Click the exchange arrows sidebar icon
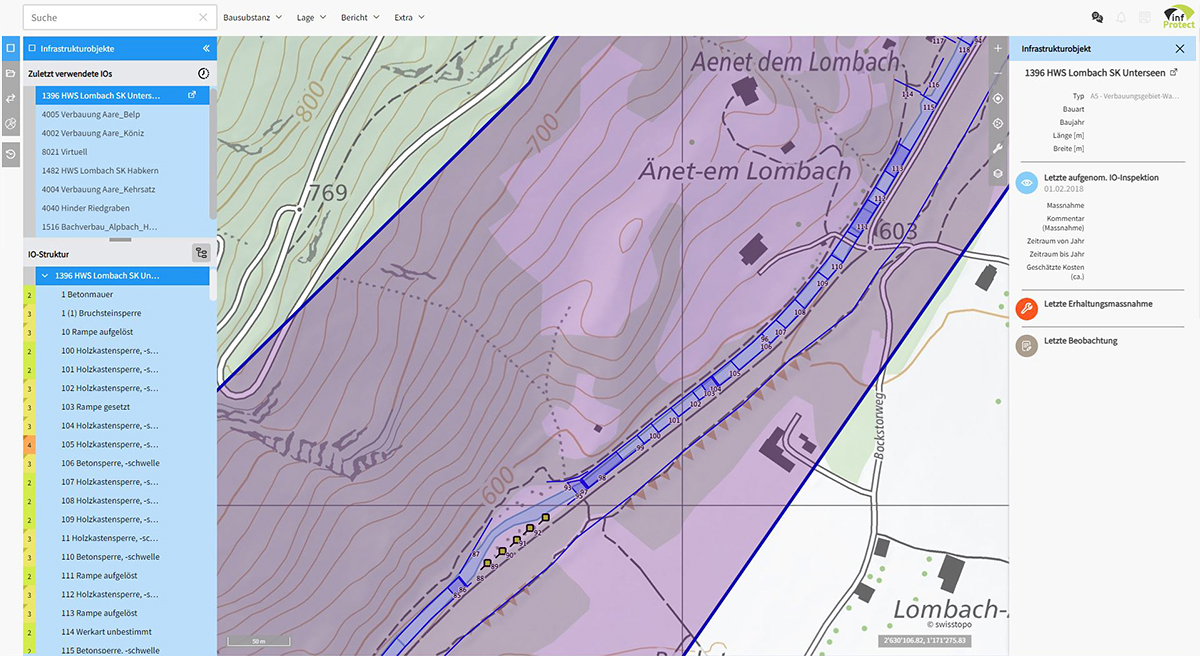Viewport: 1200px width, 656px height. 10,99
